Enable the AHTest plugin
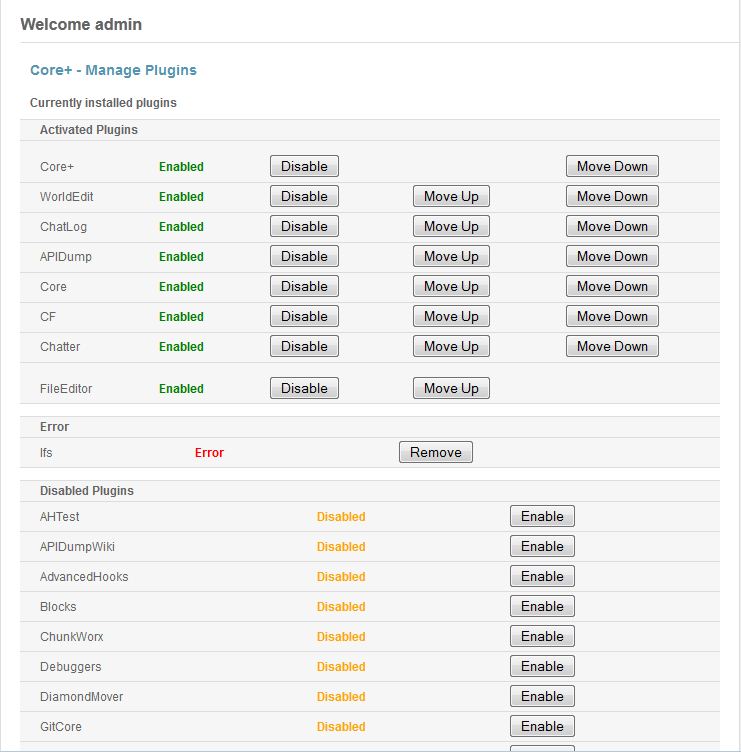 coord(542,516)
